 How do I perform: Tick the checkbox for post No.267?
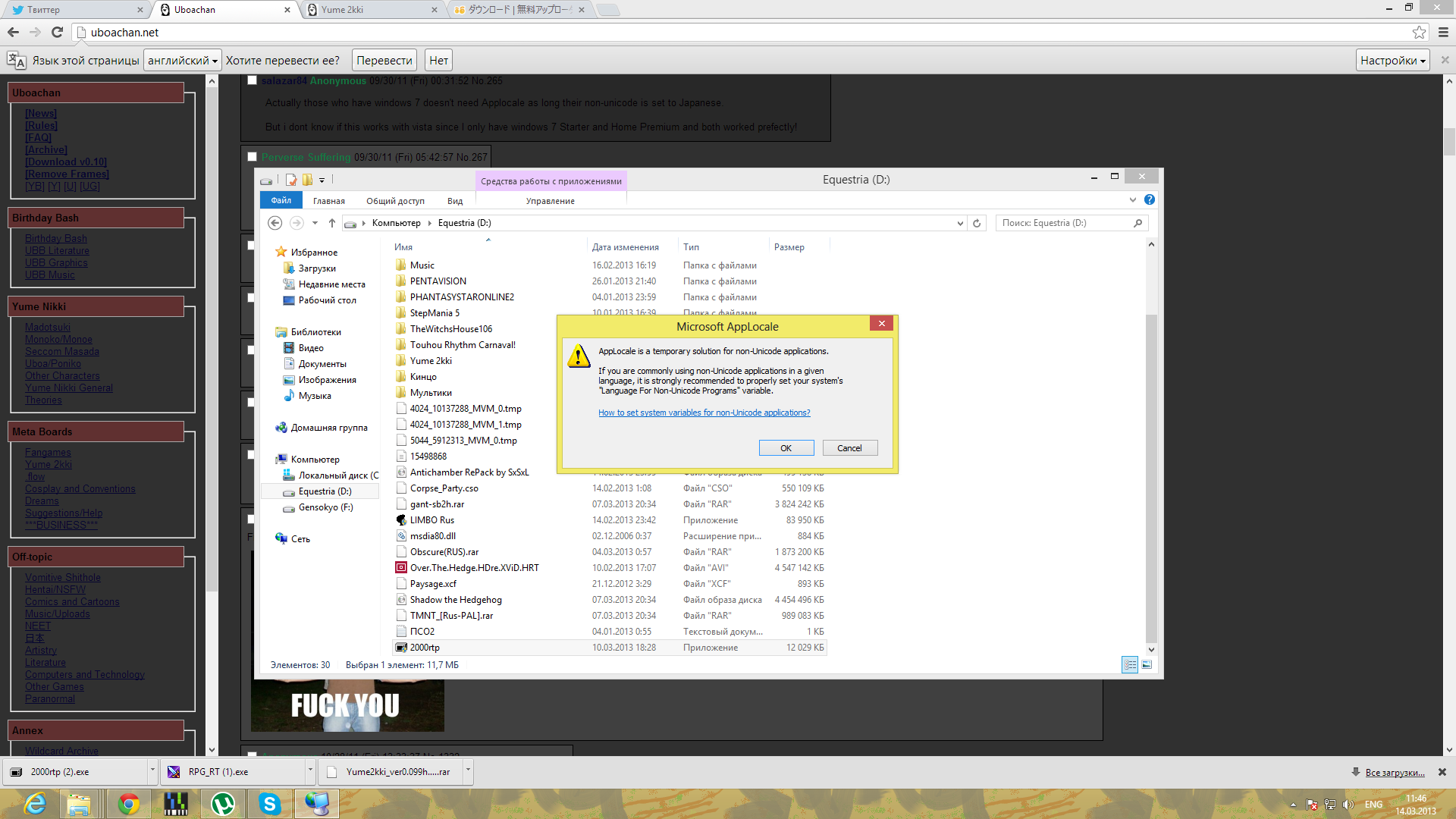coord(252,157)
